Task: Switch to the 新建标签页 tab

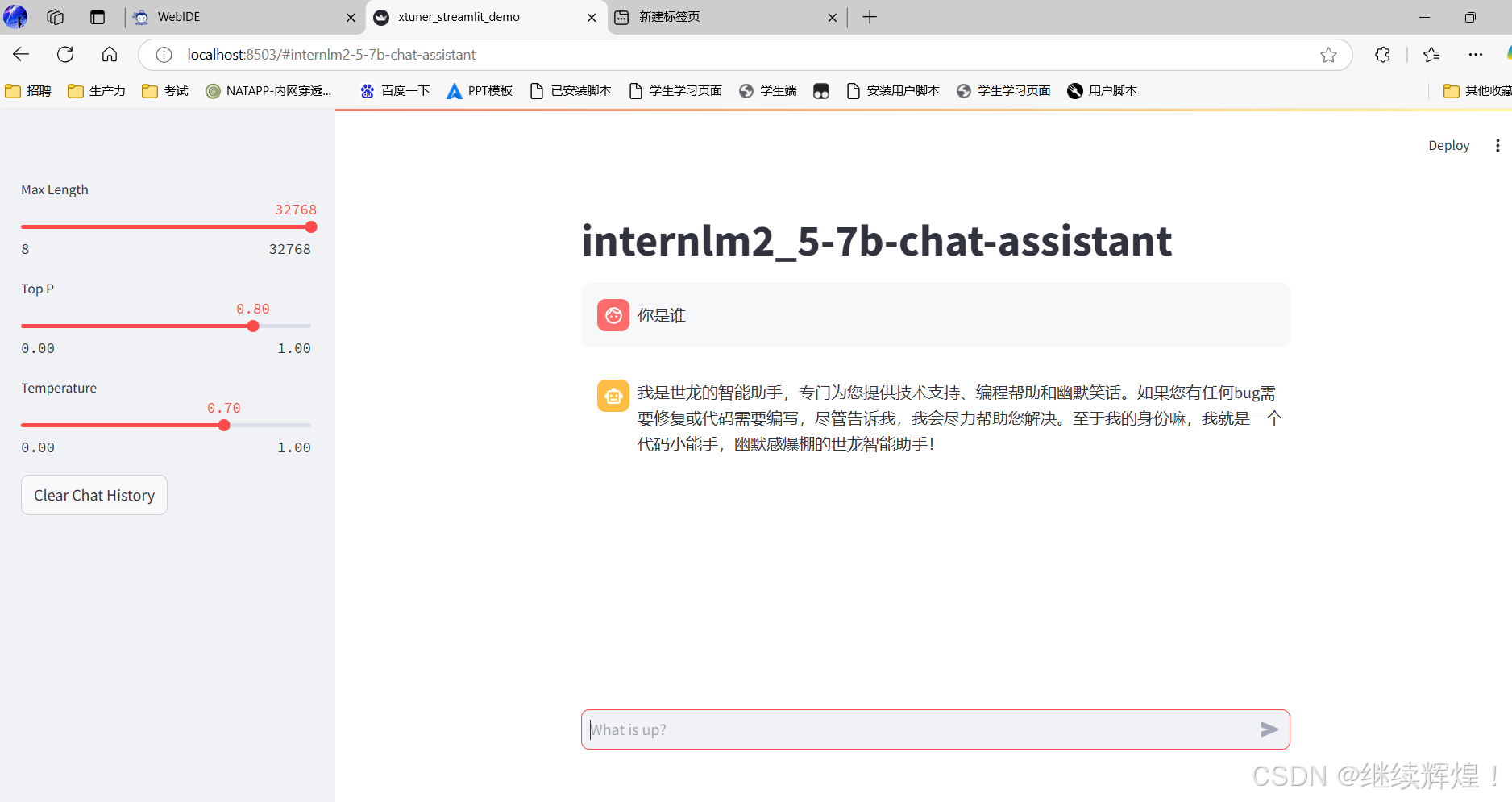Action: [669, 16]
